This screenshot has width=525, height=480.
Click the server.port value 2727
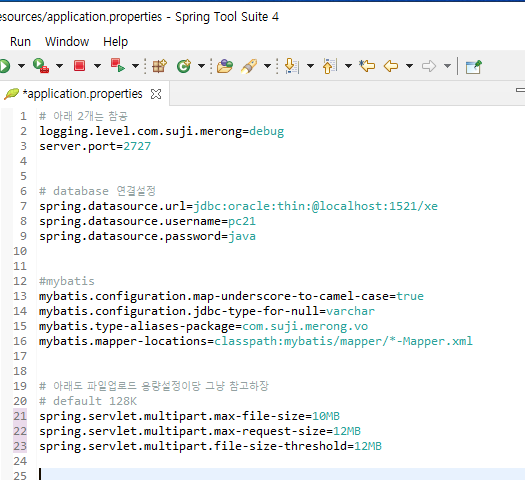[x=137, y=146]
